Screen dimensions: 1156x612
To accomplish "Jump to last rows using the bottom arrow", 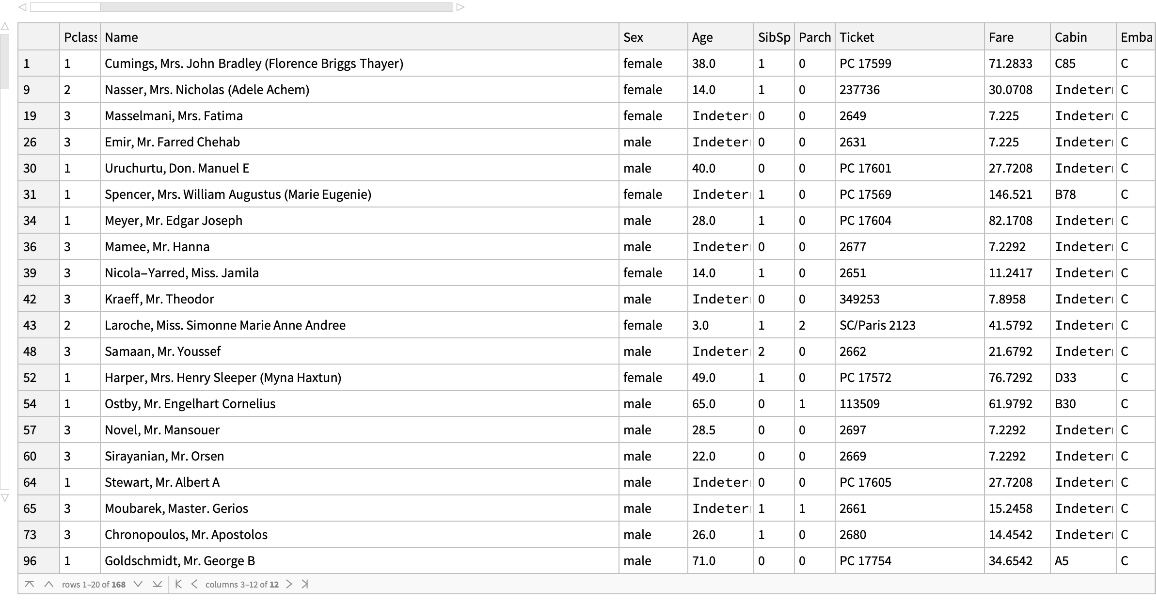I will [x=157, y=584].
